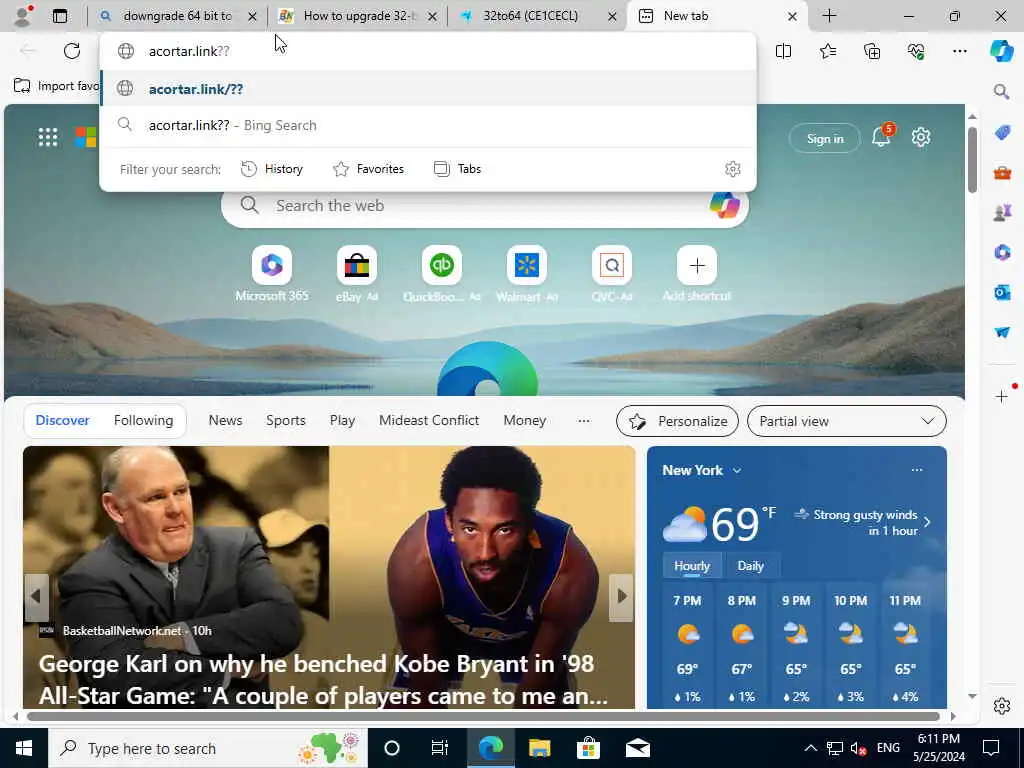The height and width of the screenshot is (768, 1024).
Task: Open new tab page settings gear
Action: [921, 137]
